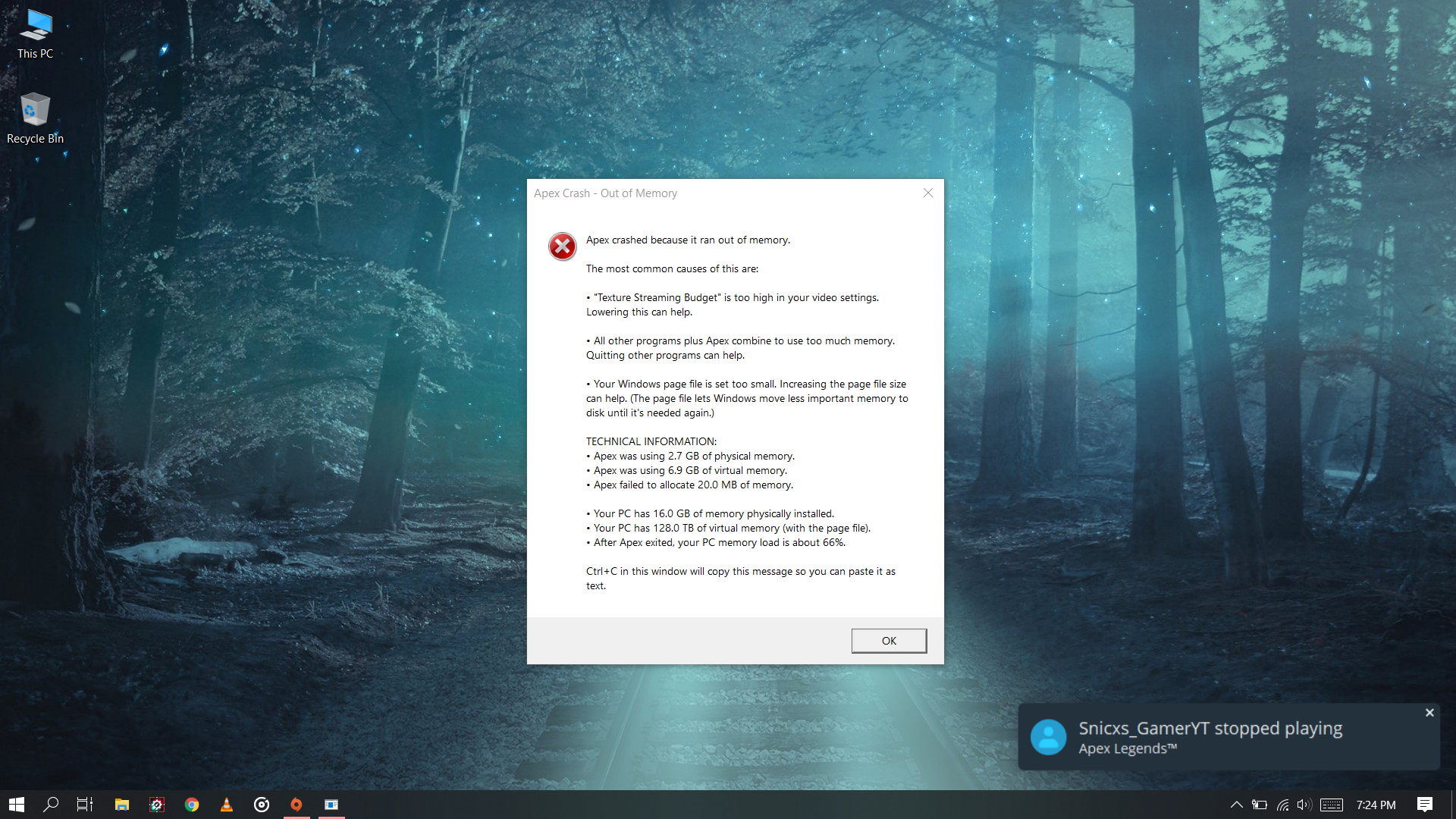Open taskbar Search
Screen dimensions: 1456x819
tap(51, 805)
